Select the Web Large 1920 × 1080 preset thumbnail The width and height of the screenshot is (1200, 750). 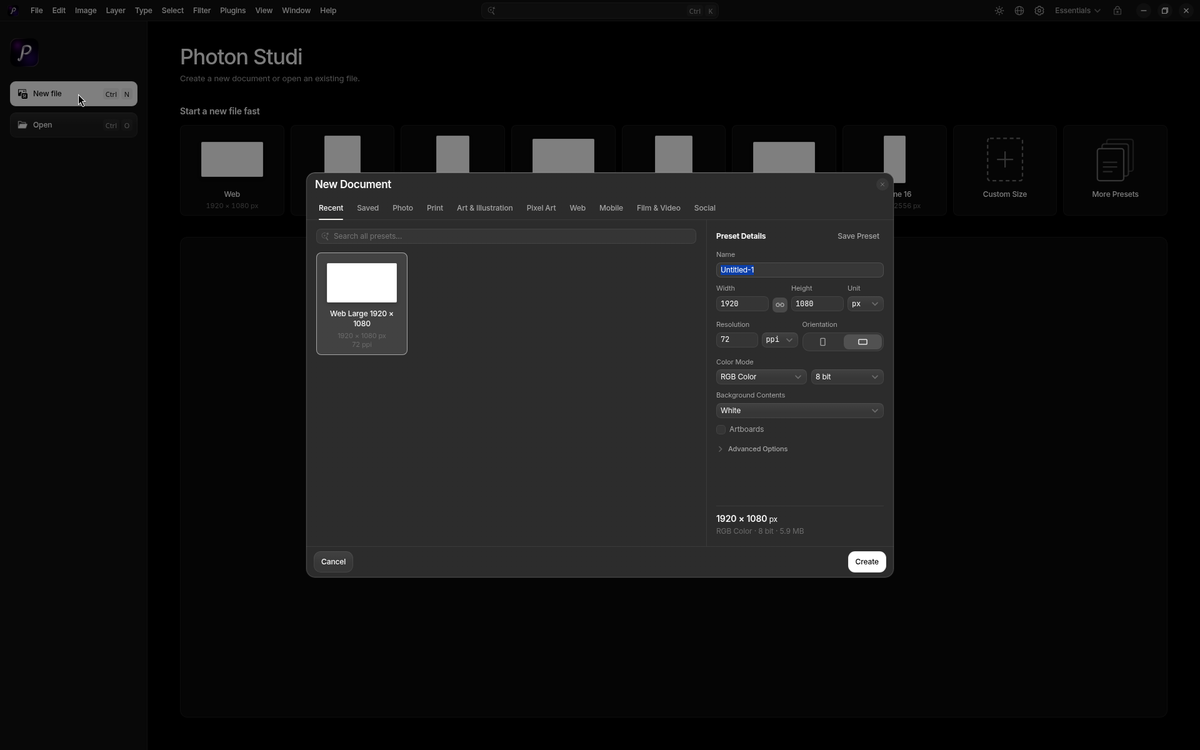362,303
